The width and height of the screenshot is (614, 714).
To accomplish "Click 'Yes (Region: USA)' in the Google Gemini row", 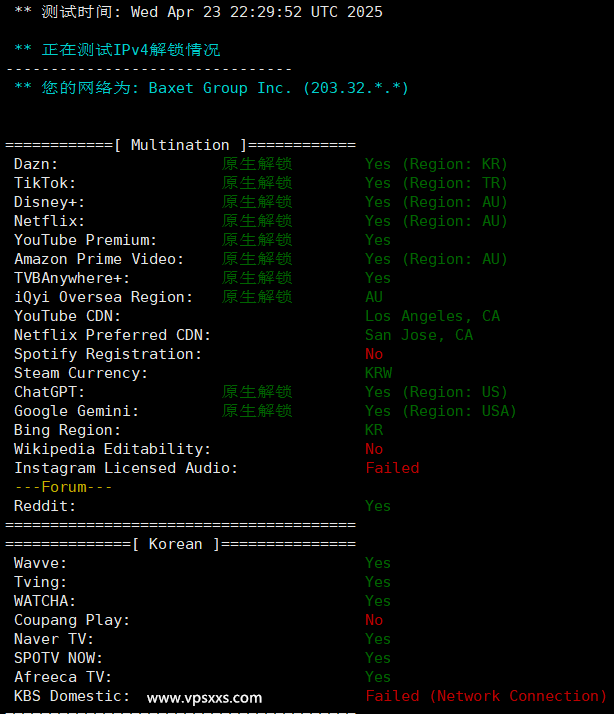I will [x=440, y=411].
